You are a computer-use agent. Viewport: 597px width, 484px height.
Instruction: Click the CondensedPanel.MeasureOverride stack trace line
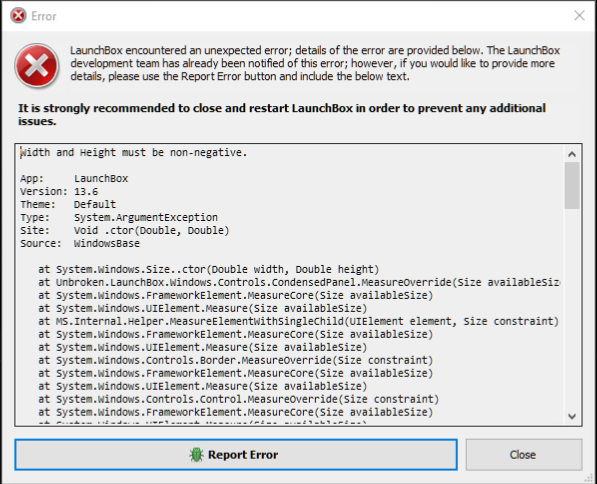299,283
